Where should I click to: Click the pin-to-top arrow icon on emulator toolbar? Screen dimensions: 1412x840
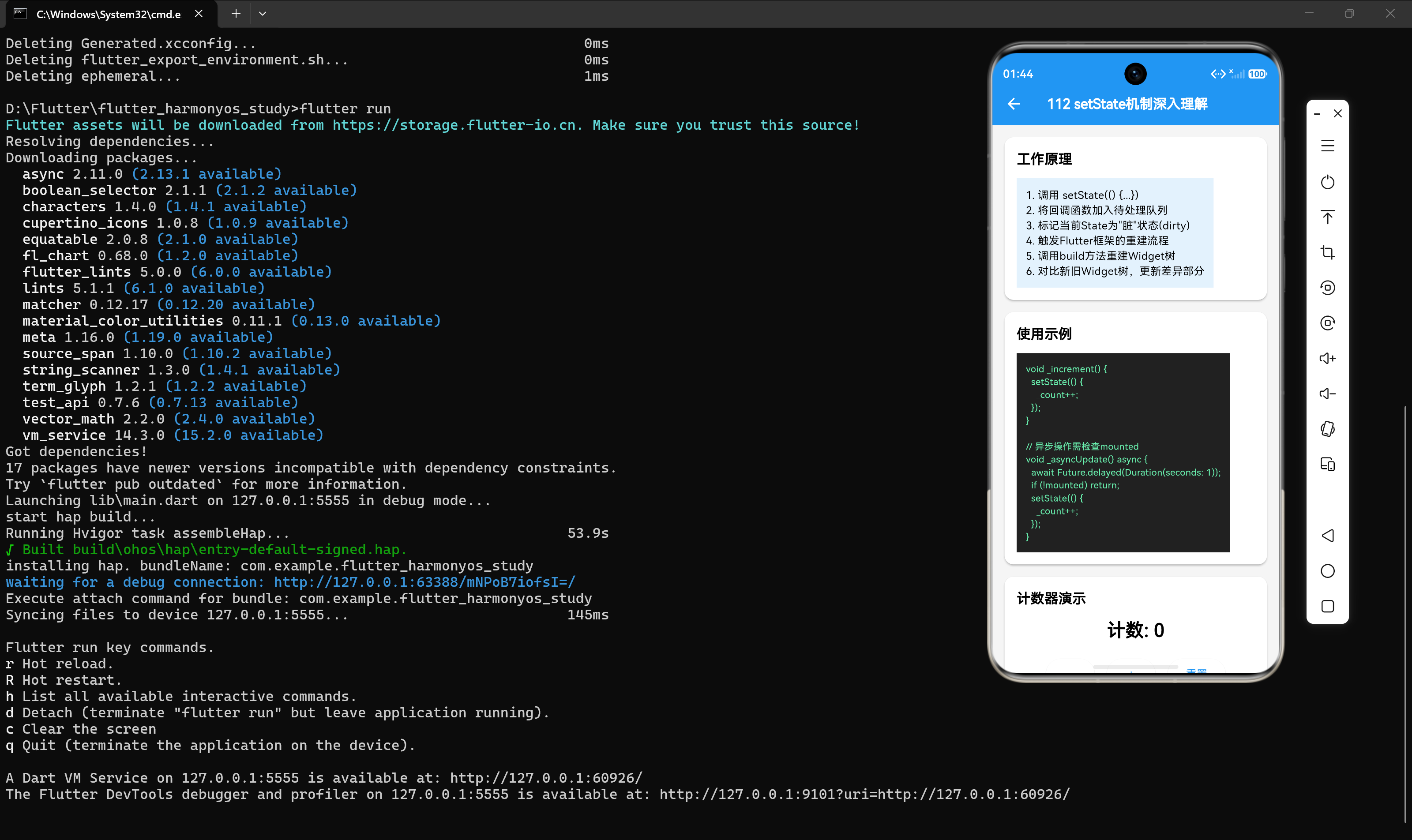(1328, 217)
